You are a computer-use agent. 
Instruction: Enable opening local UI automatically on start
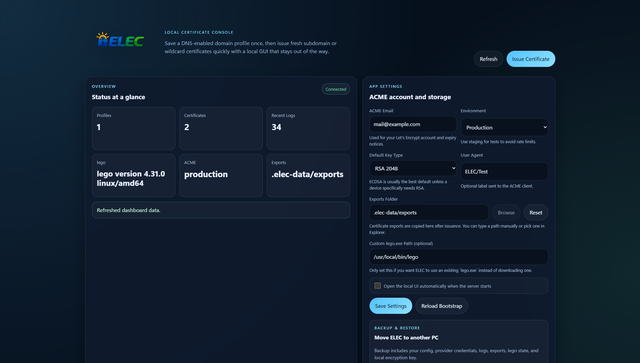point(378,286)
